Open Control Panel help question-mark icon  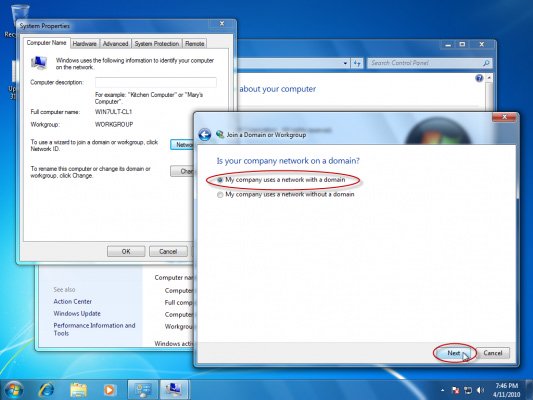(479, 79)
